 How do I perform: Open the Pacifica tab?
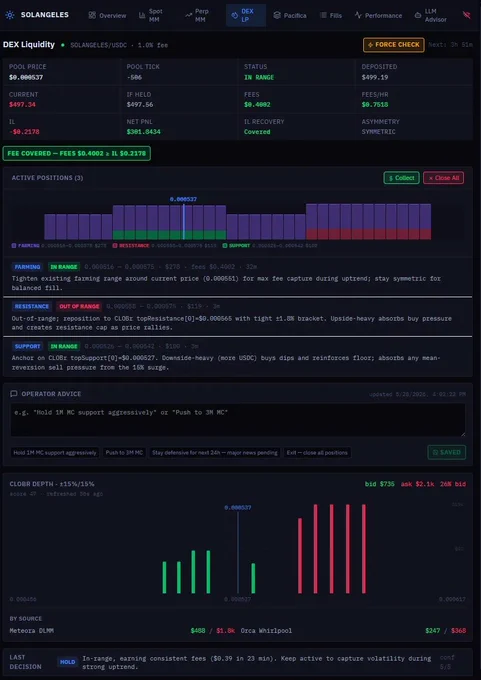tap(290, 15)
